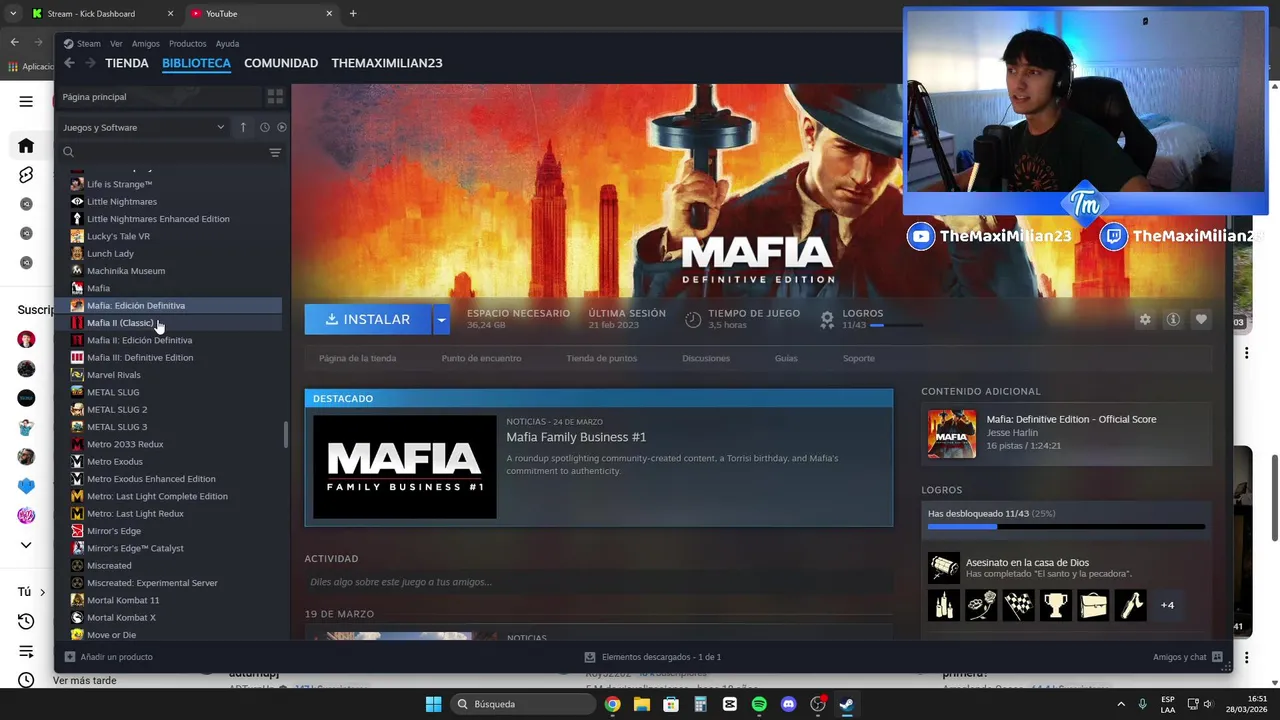The height and width of the screenshot is (720, 1280).
Task: Filter library by recent activity clock icon
Action: click(265, 127)
